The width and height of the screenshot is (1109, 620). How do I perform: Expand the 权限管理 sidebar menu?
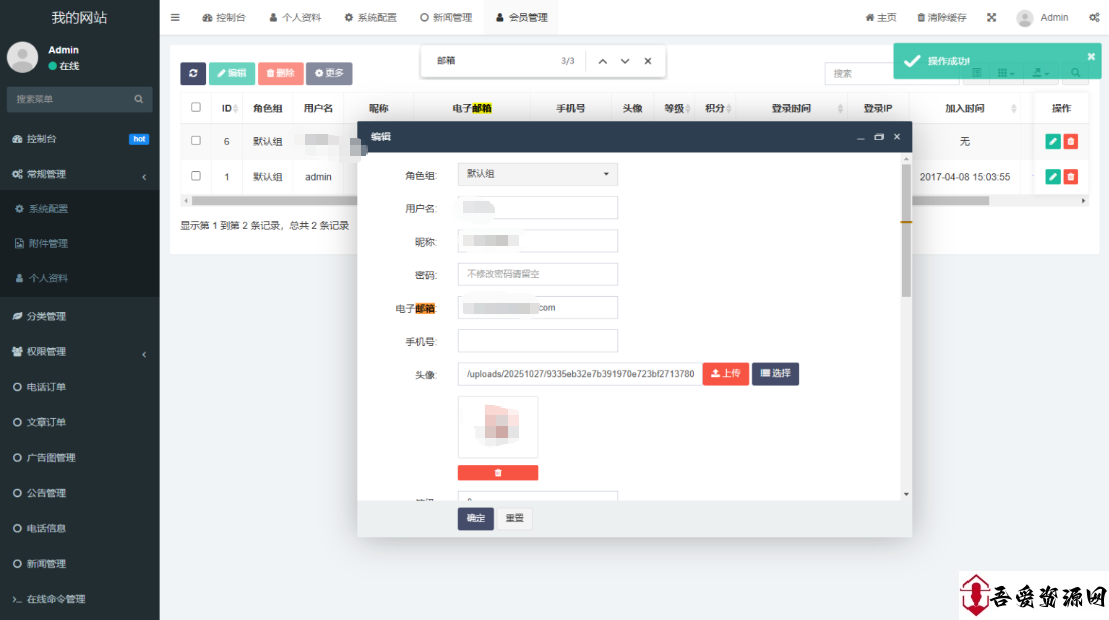[x=80, y=352]
